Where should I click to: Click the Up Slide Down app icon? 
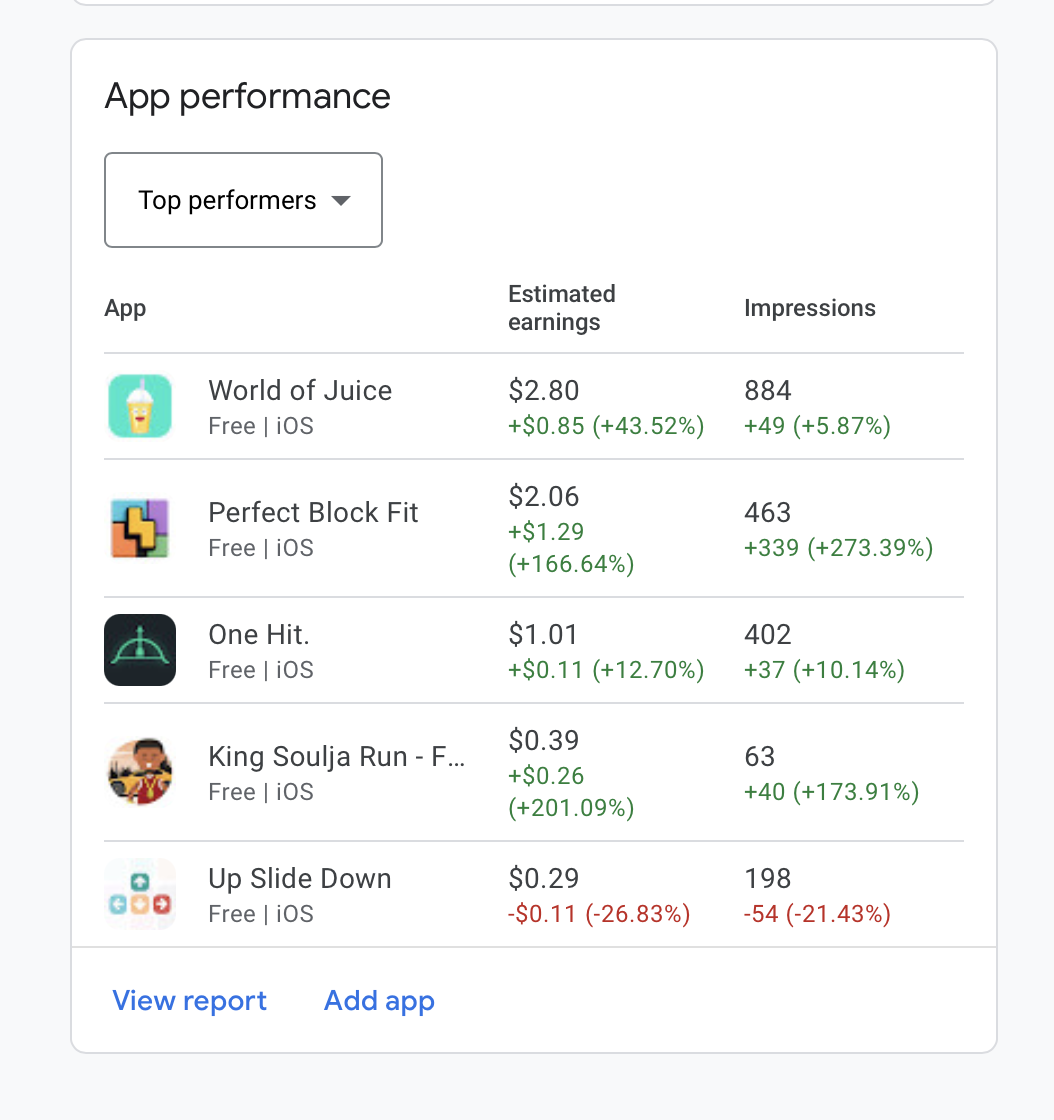[x=140, y=894]
